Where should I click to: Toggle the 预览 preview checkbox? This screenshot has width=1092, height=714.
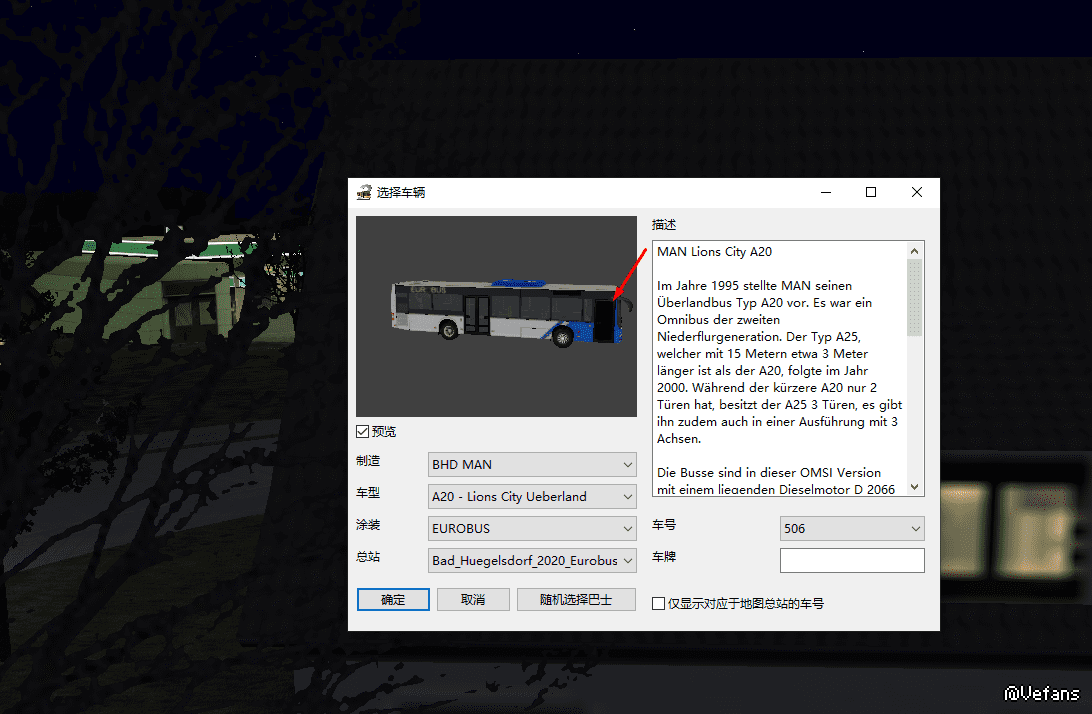[x=362, y=432]
